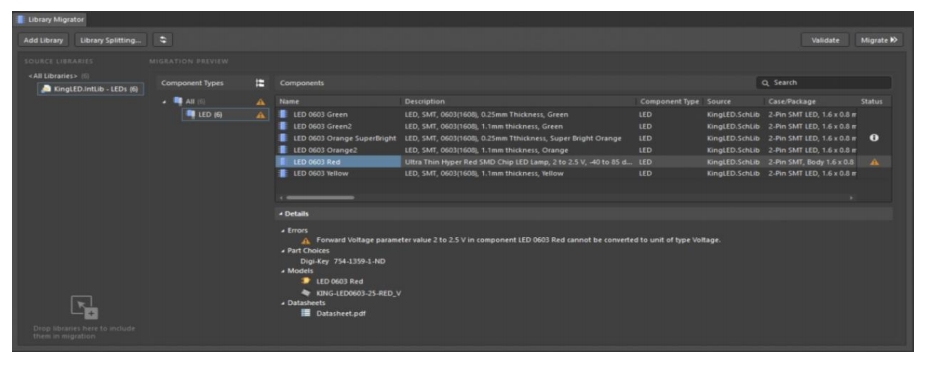Viewport: 939px width, 385px height.
Task: Click the swap arrows toolbar icon
Action: [x=163, y=40]
